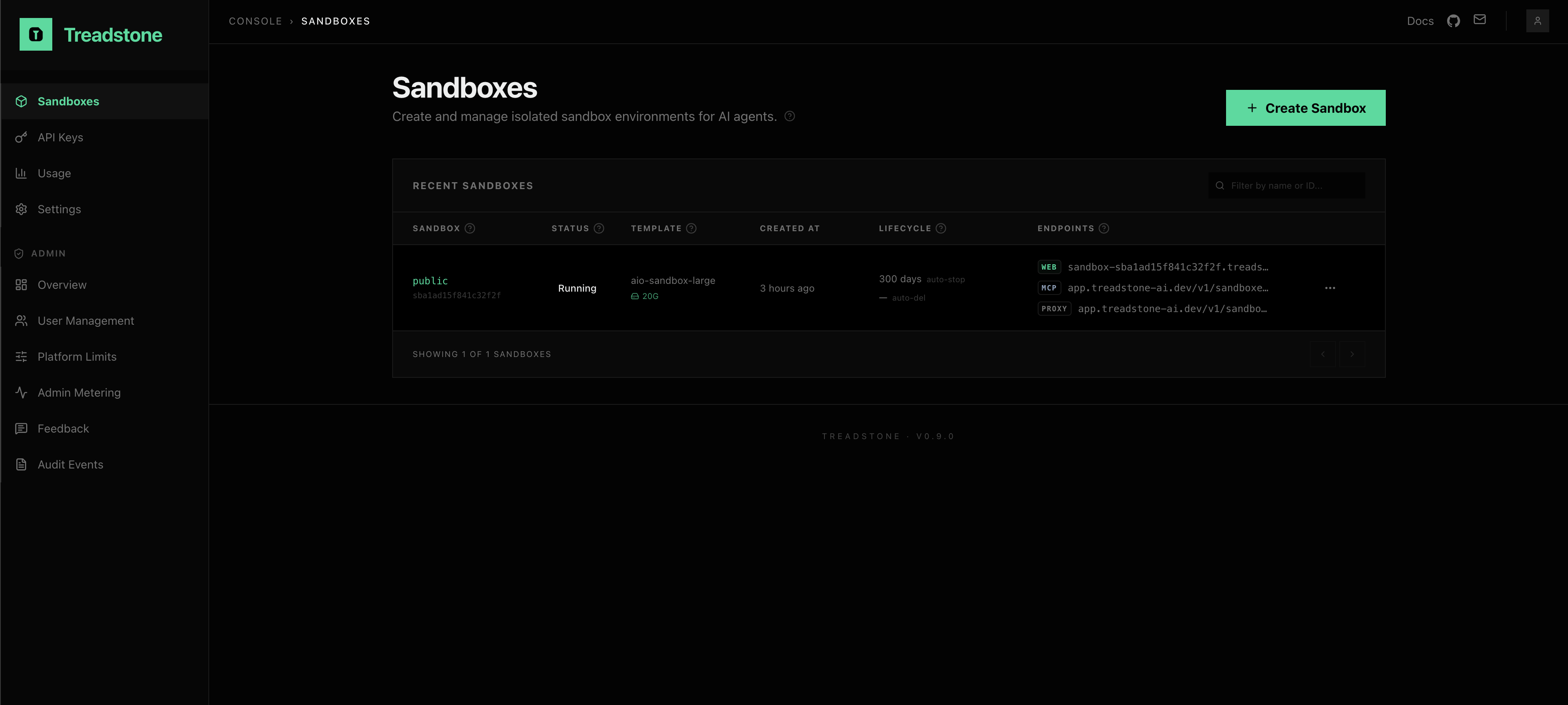Click help icon beside Sandboxes description
Viewport: 1568px width, 705px height.
789,116
